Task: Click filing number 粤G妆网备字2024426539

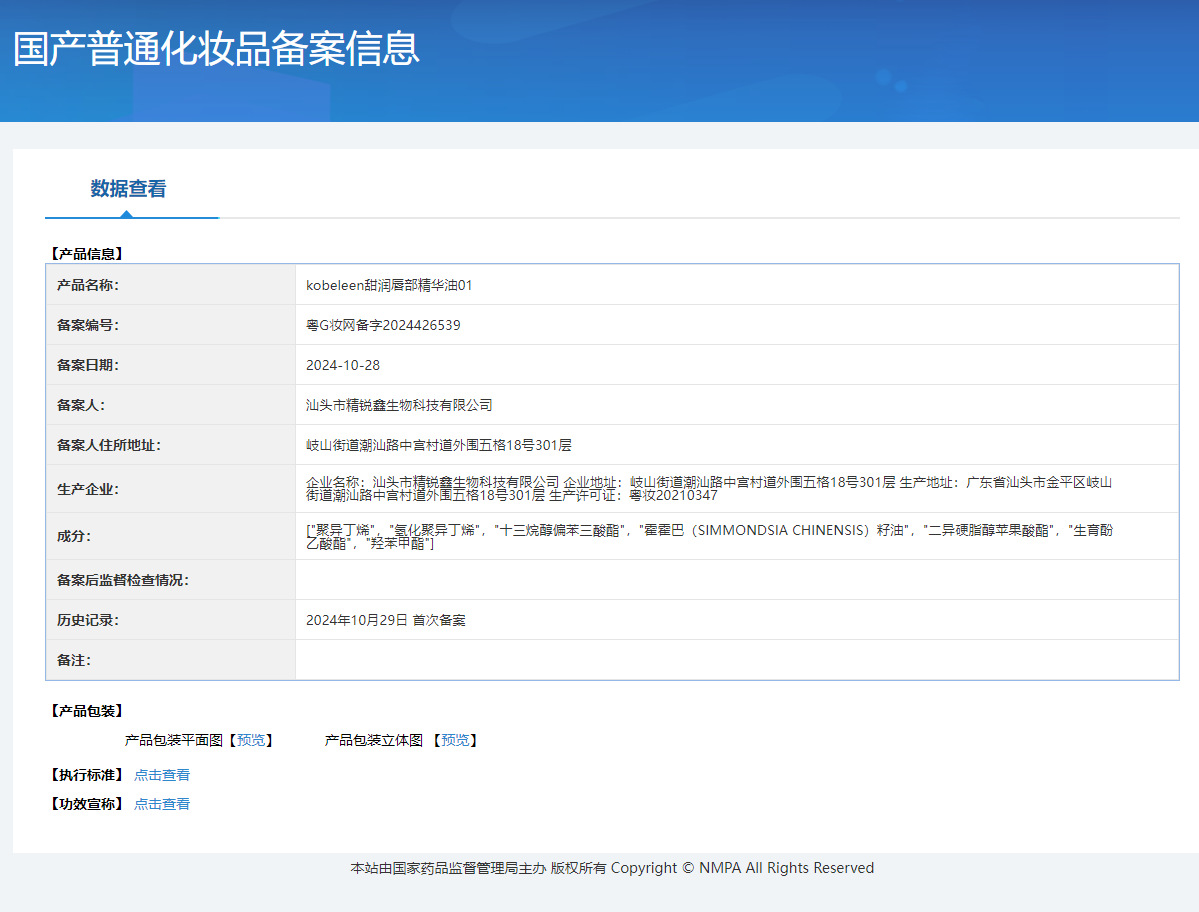Action: (x=383, y=325)
